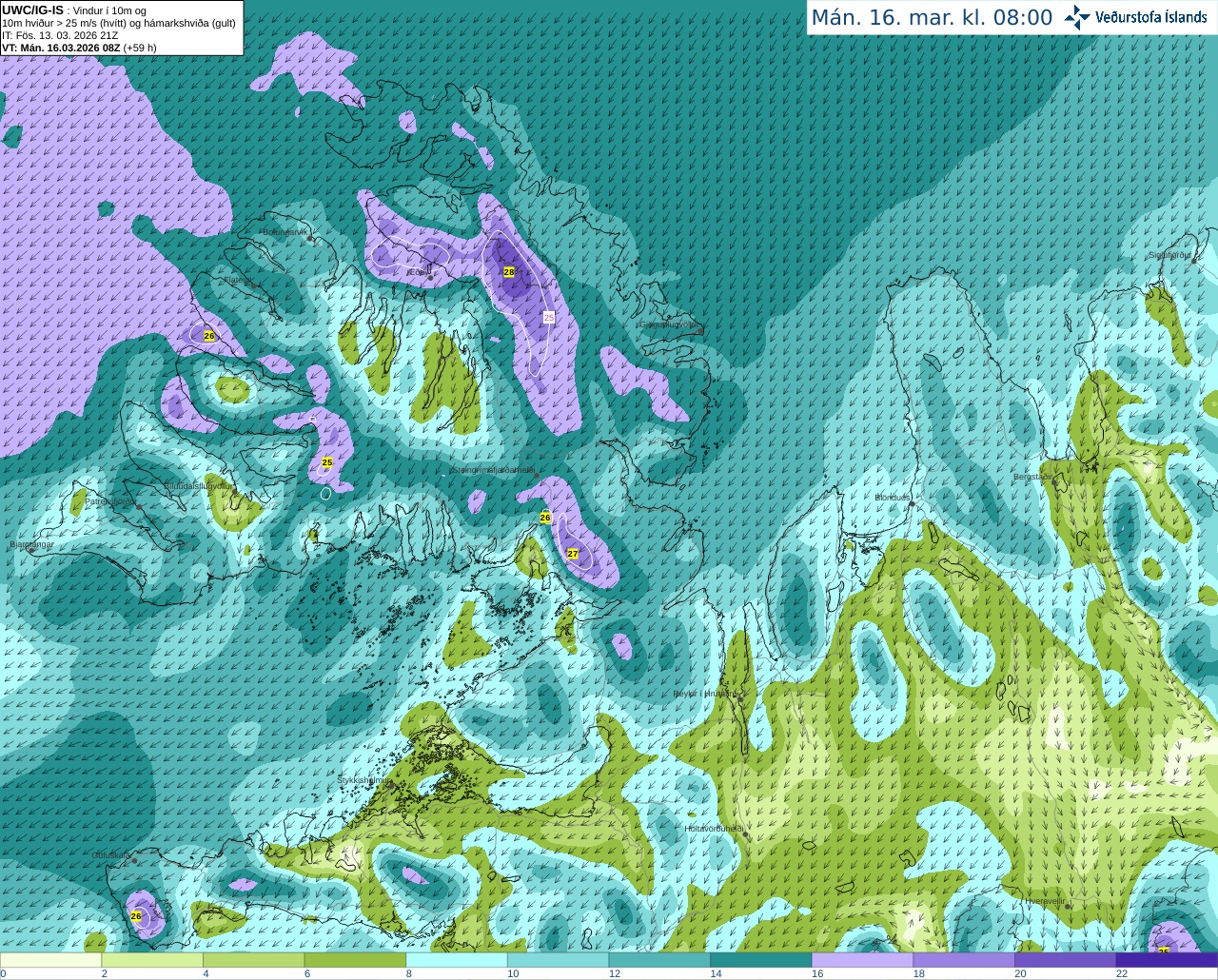Click the yellow 27 gust marker
The image size is (1218, 980).
click(x=573, y=553)
